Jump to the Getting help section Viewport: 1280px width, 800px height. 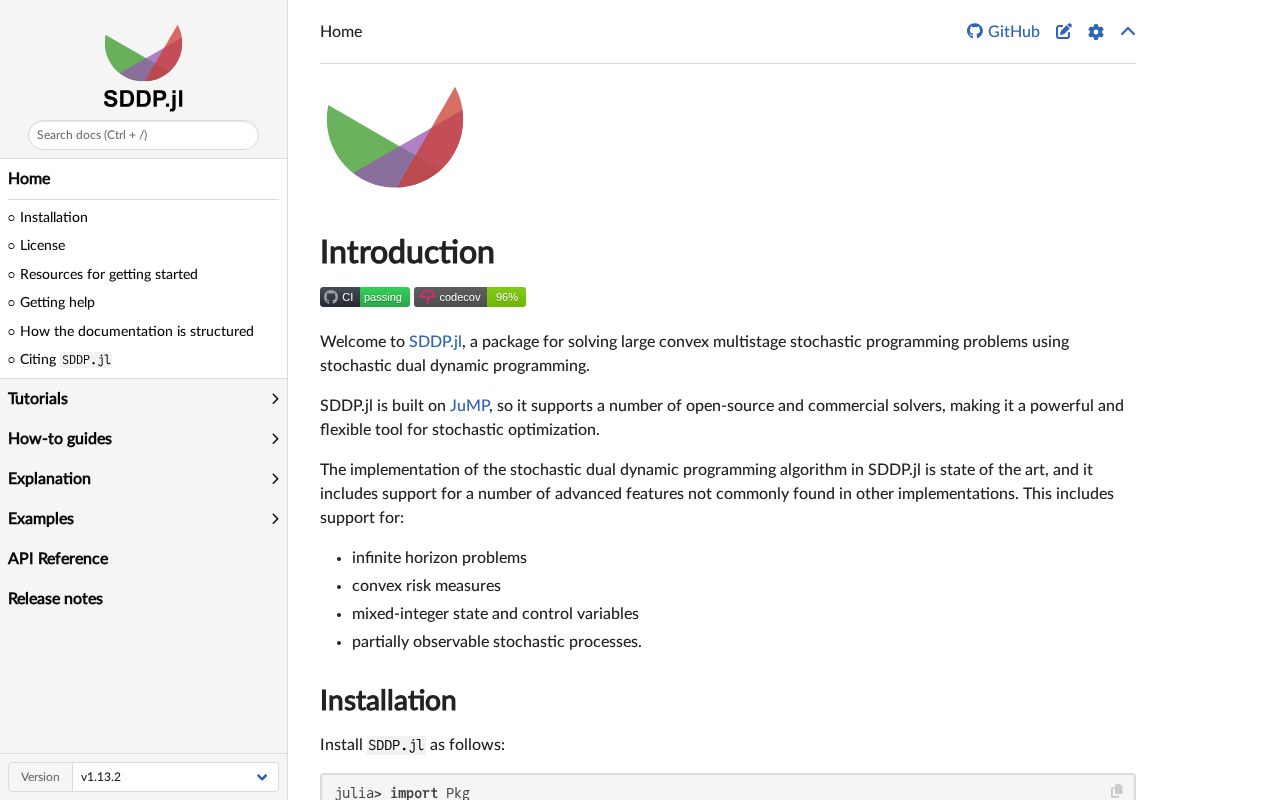pos(57,302)
